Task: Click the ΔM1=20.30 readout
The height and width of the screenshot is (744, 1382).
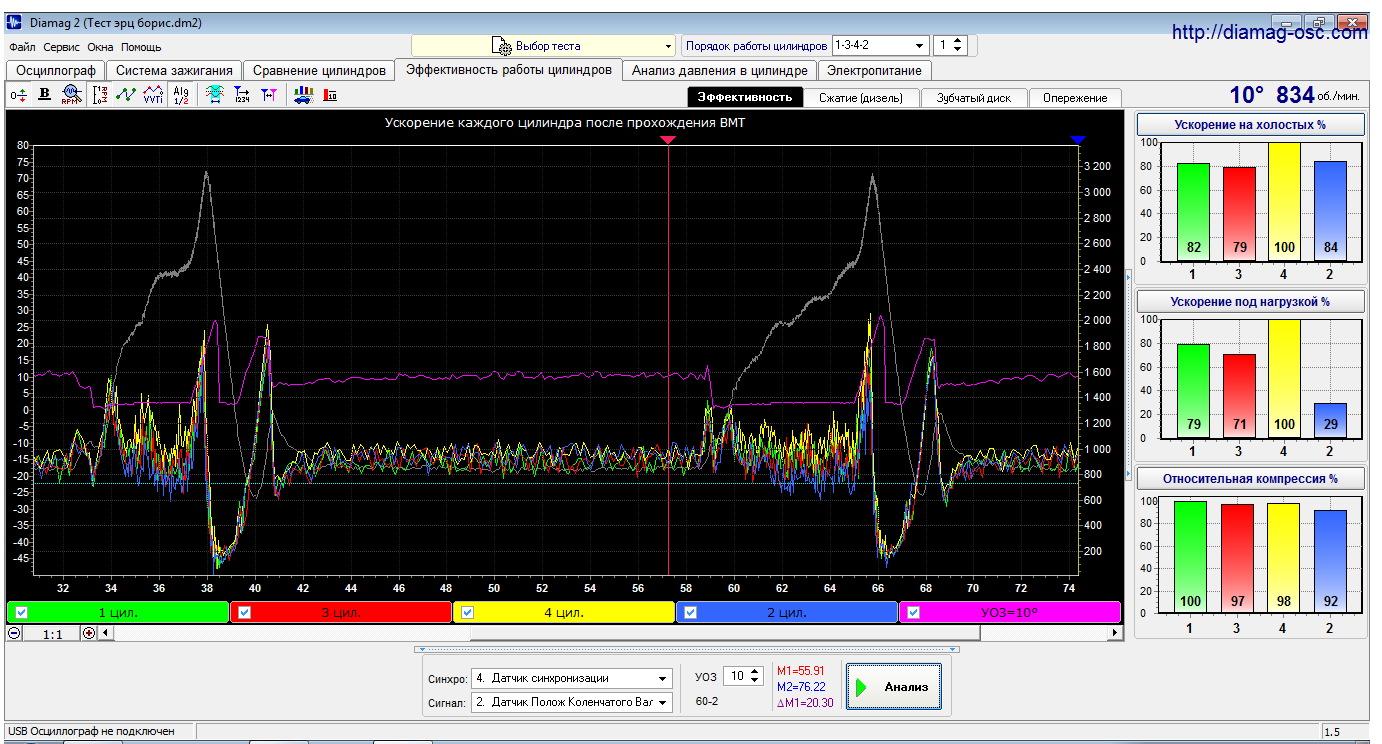Action: click(x=805, y=703)
